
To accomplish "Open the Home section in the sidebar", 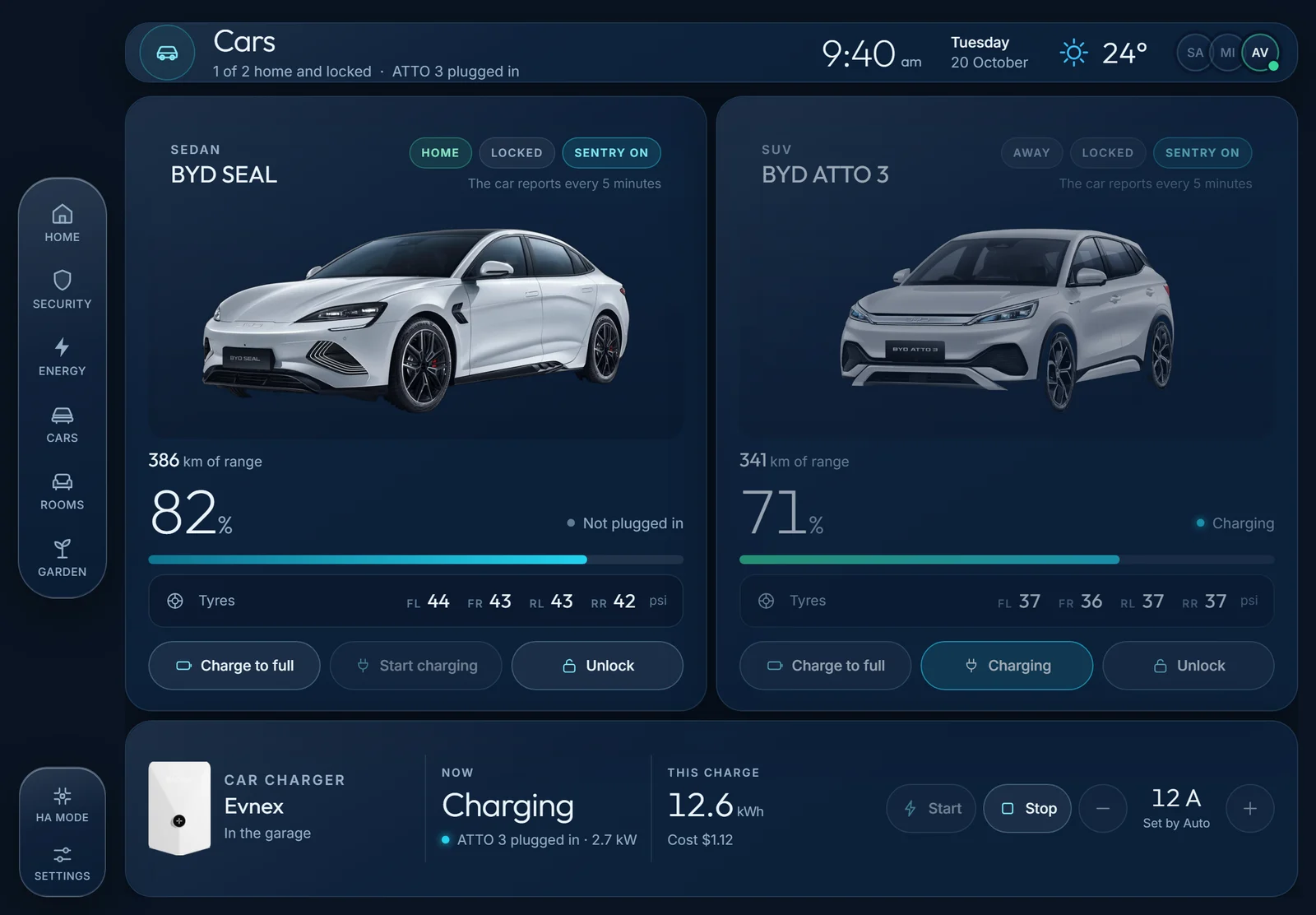I will (x=63, y=224).
